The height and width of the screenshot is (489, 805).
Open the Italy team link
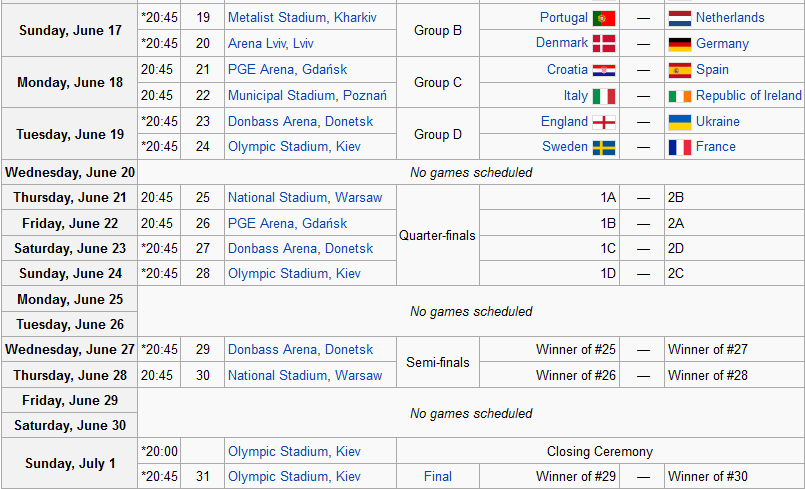point(576,96)
